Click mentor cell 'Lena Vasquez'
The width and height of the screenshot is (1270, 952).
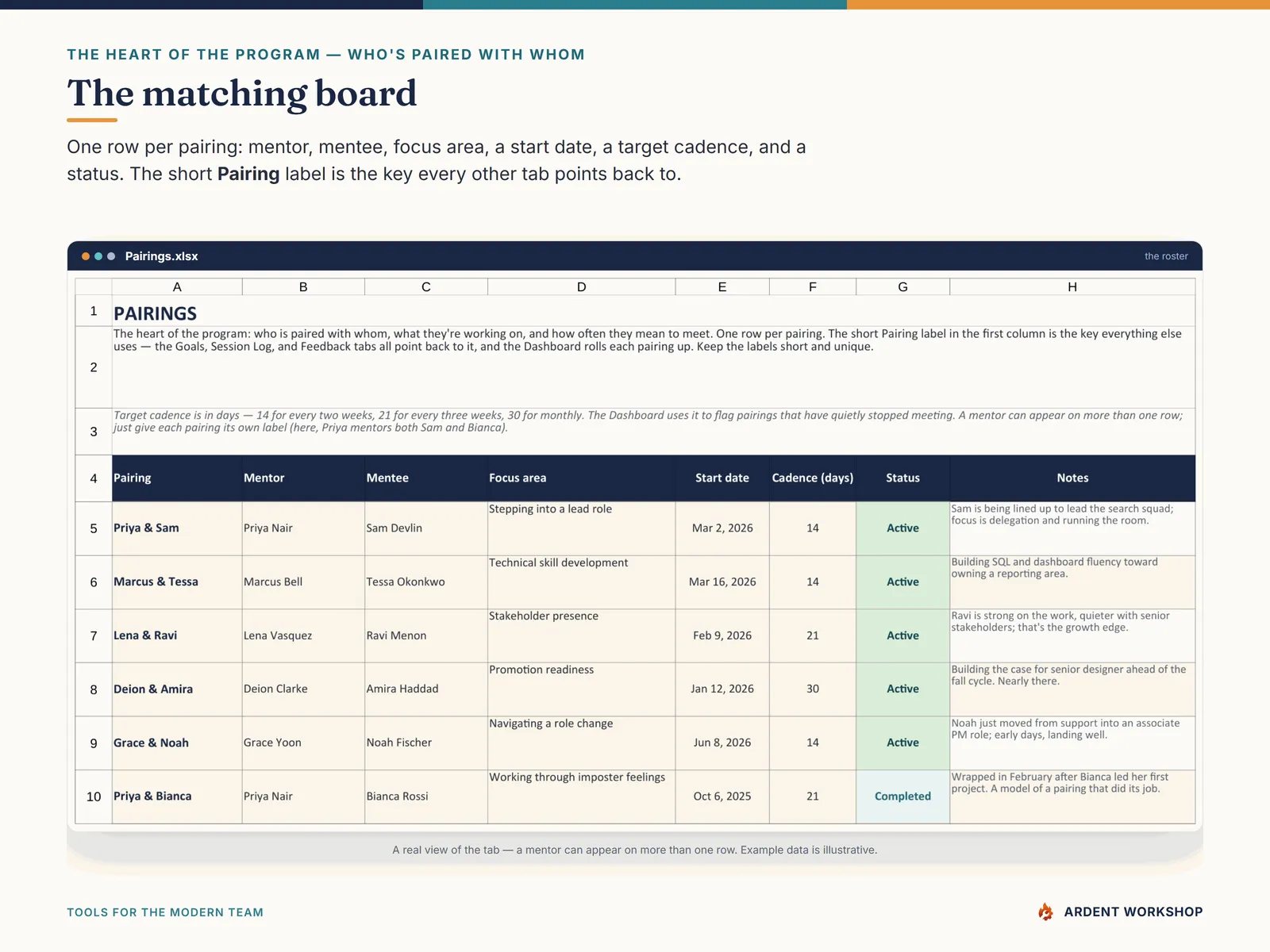303,635
